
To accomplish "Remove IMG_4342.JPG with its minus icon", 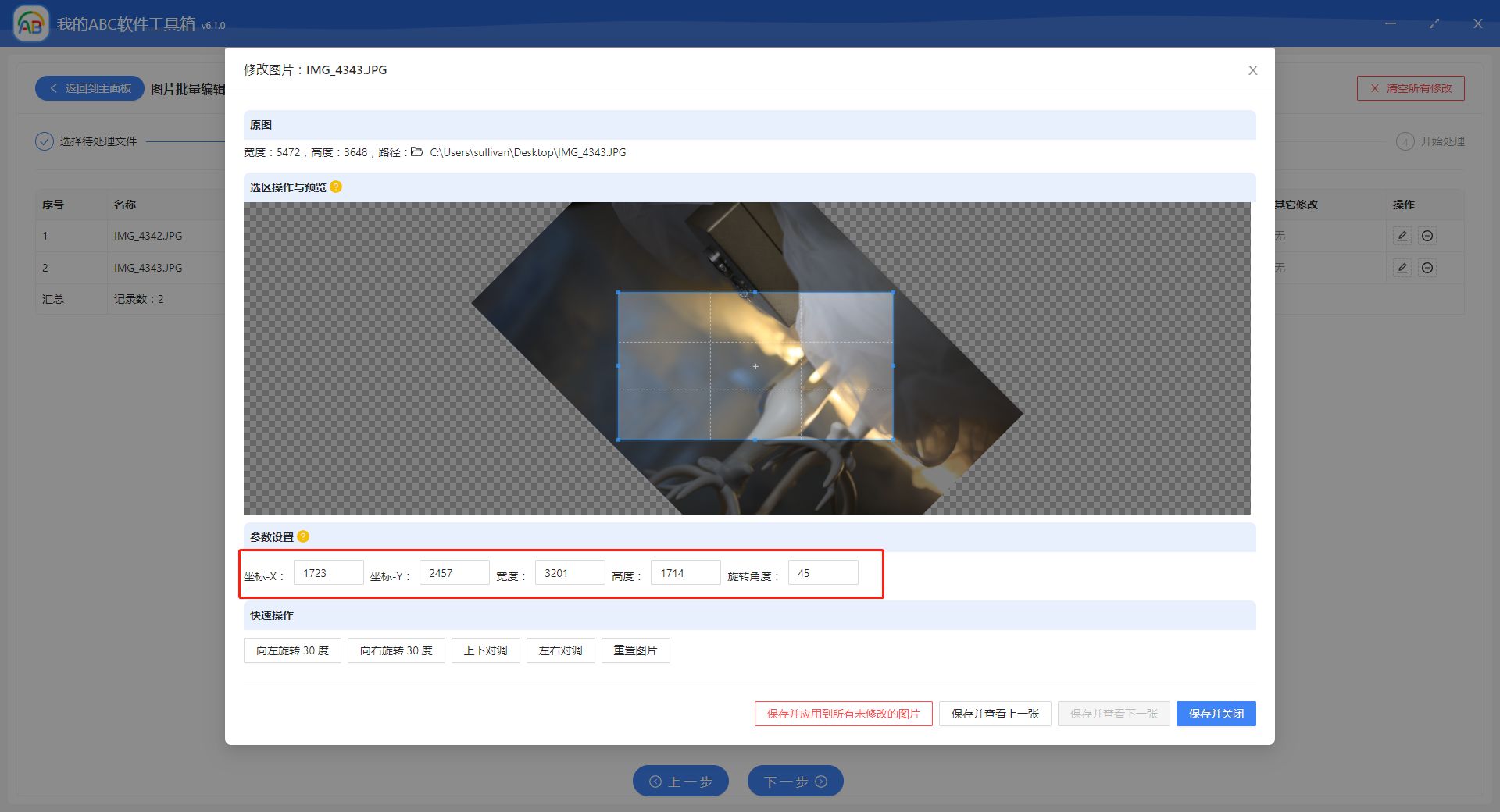I will coord(1427,236).
